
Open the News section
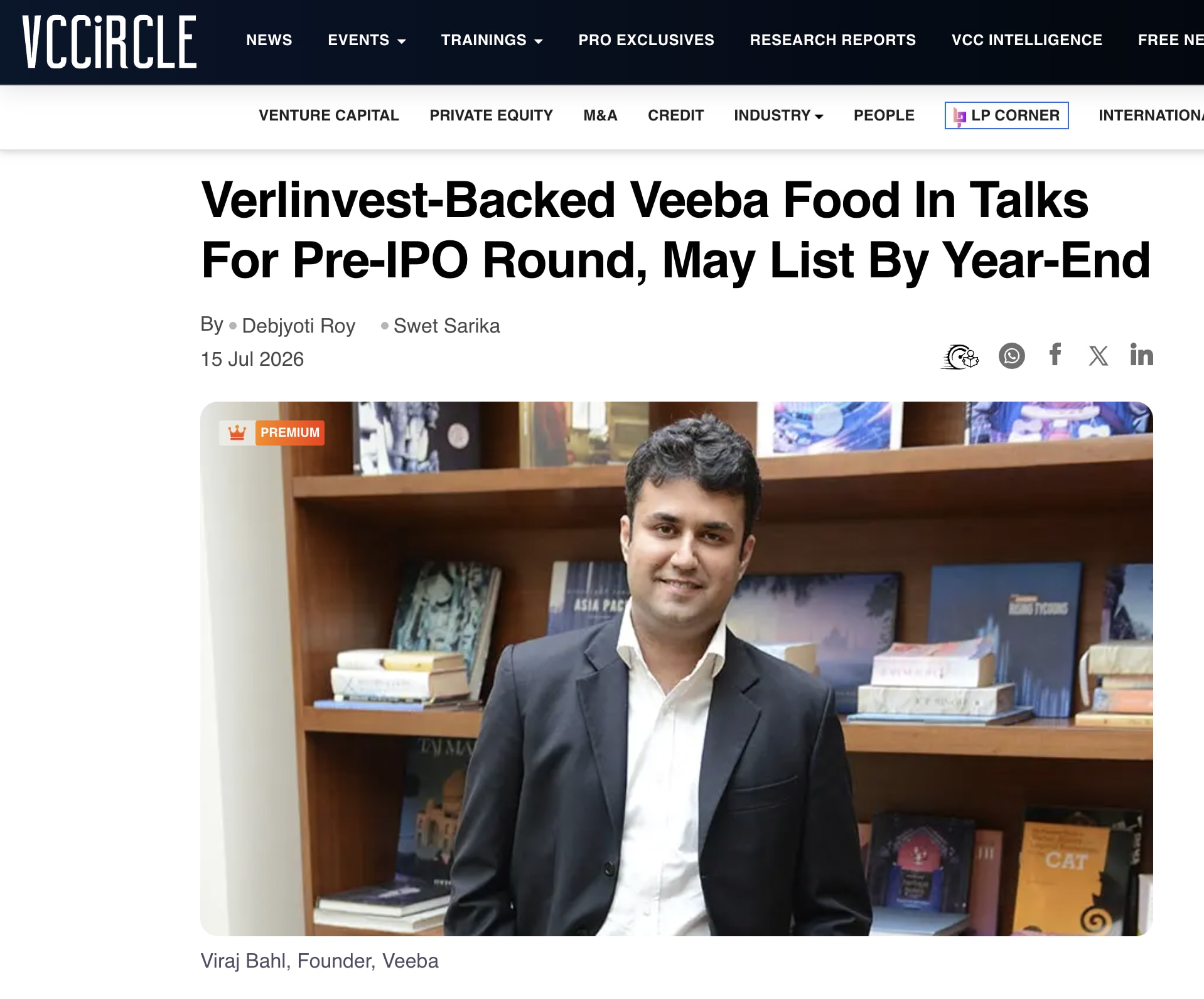coord(269,40)
